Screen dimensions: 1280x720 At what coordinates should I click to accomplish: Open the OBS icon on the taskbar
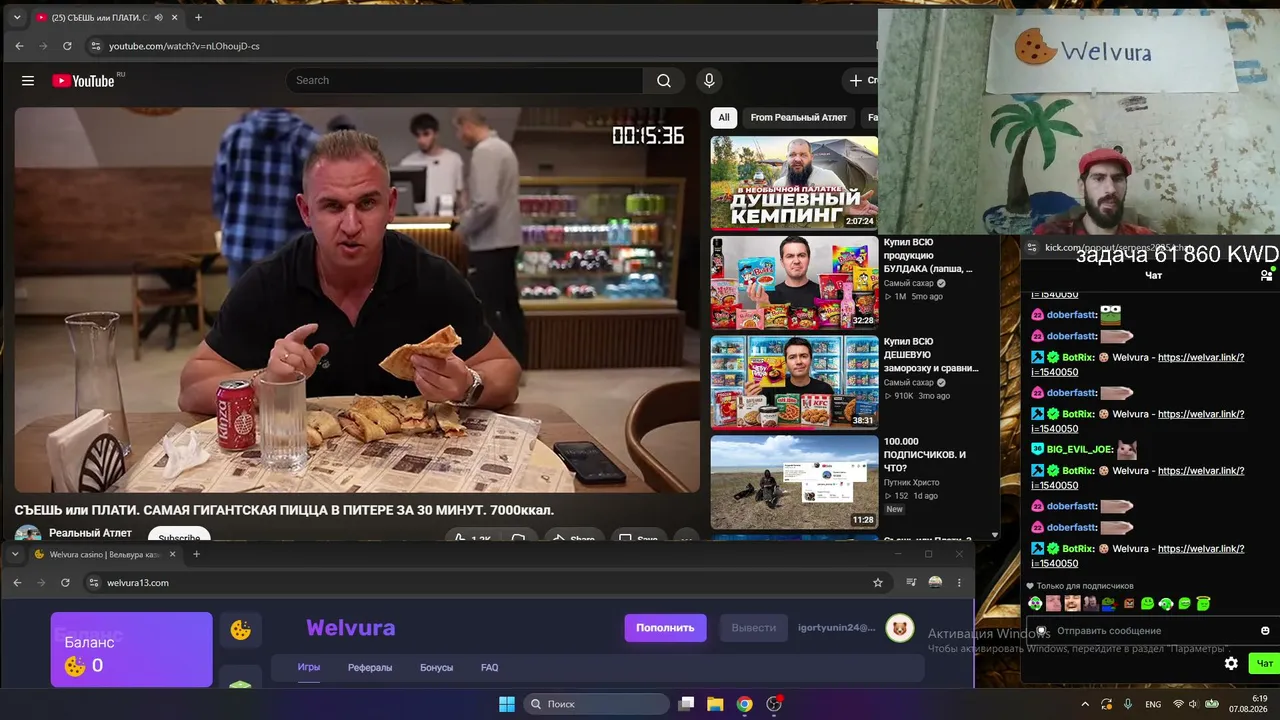pos(774,704)
